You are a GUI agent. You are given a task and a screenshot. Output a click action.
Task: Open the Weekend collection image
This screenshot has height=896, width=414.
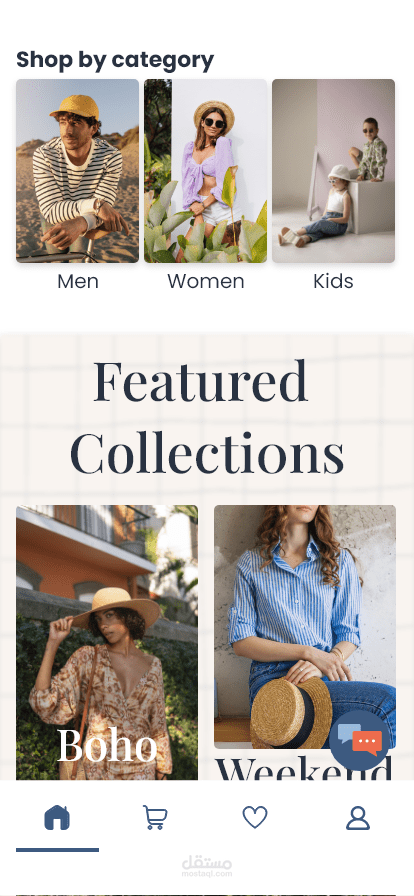305,627
